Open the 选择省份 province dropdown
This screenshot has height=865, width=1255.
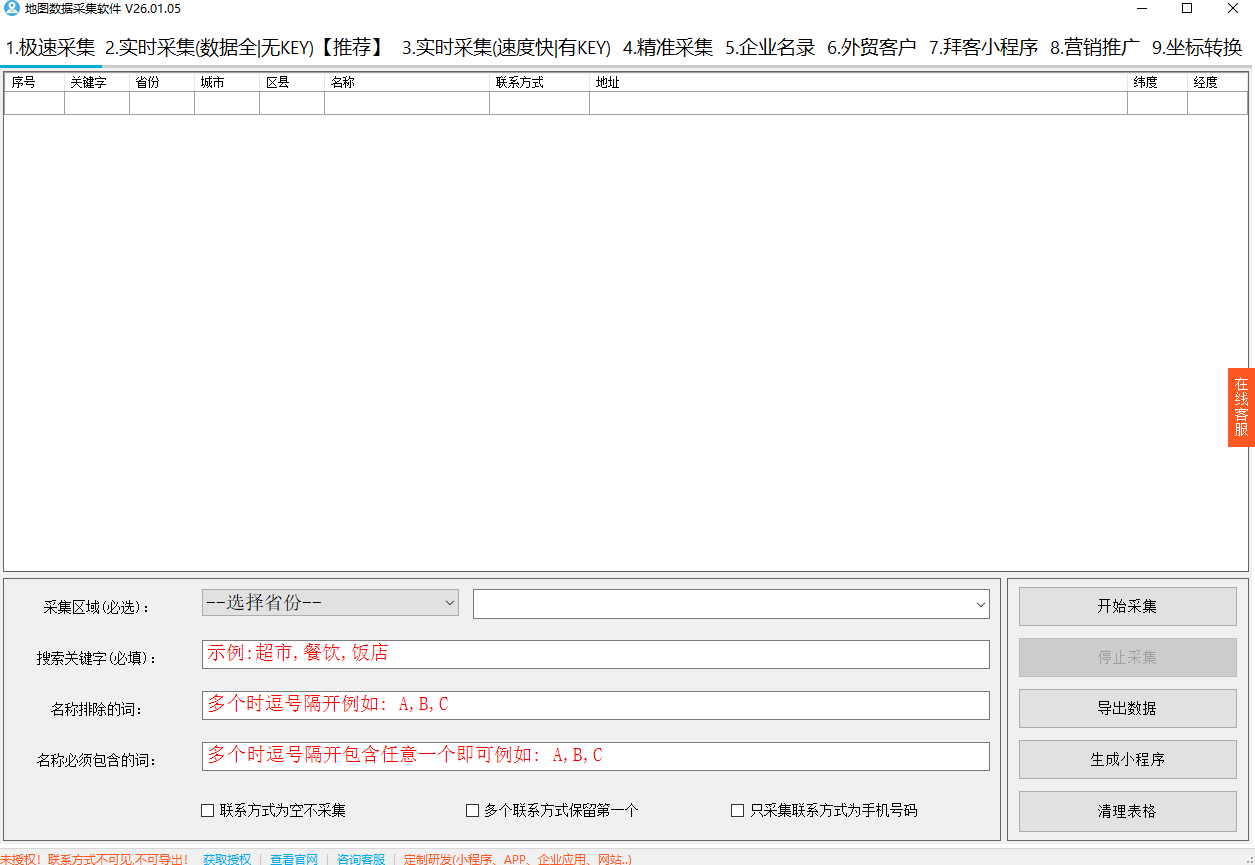click(330, 603)
